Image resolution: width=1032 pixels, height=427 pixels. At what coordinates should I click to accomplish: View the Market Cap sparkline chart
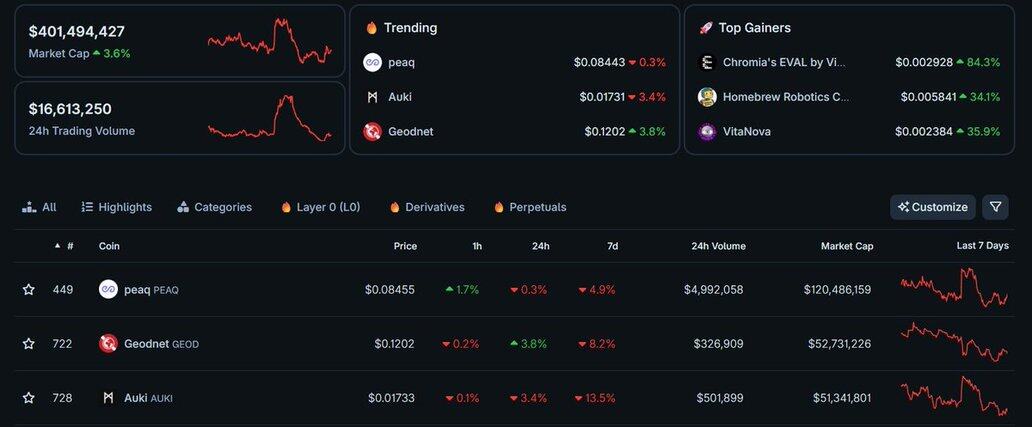270,41
